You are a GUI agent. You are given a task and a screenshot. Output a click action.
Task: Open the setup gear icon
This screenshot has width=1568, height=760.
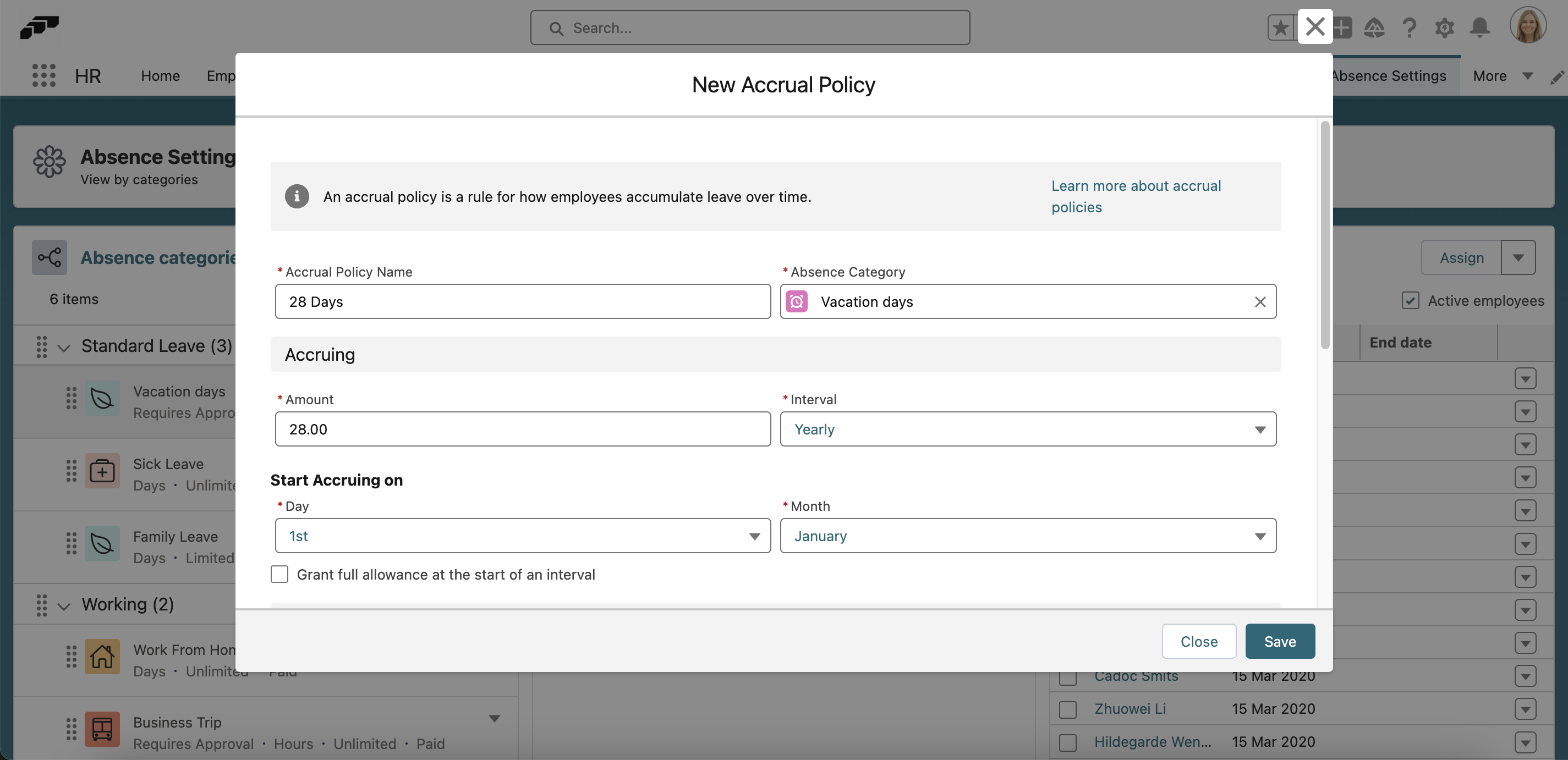[1444, 27]
